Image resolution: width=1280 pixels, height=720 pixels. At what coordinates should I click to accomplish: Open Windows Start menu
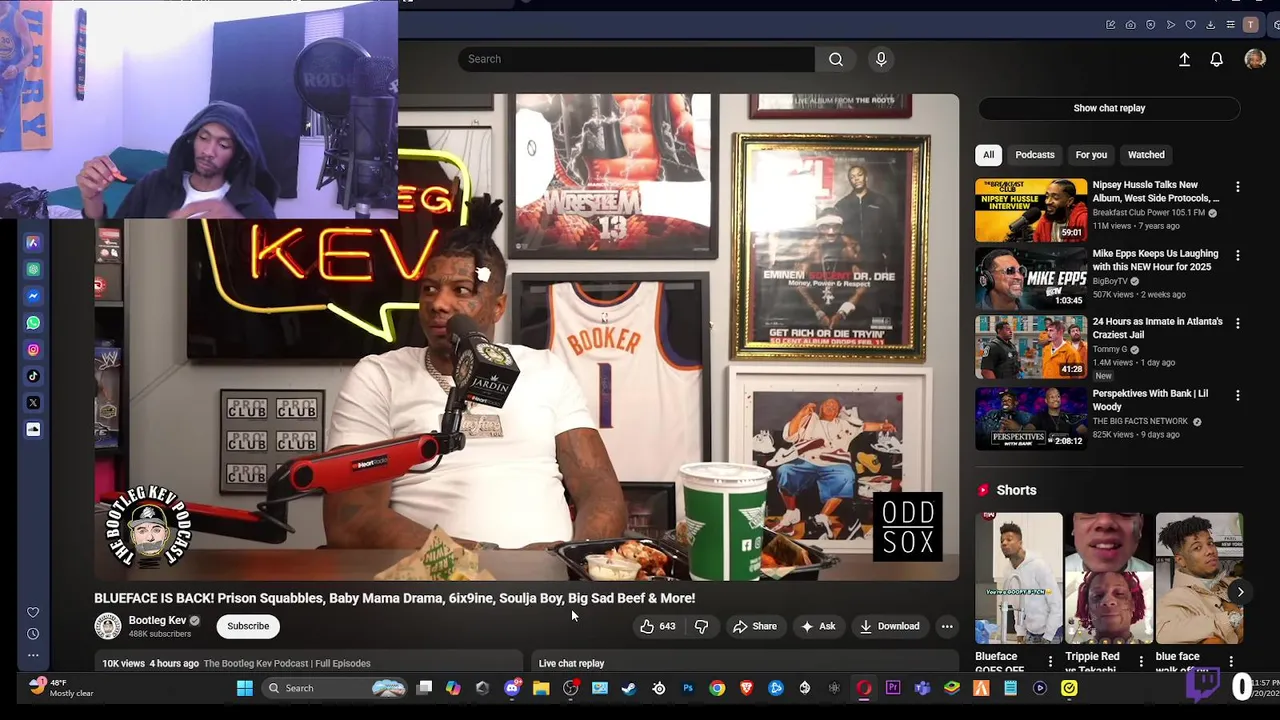(244, 688)
